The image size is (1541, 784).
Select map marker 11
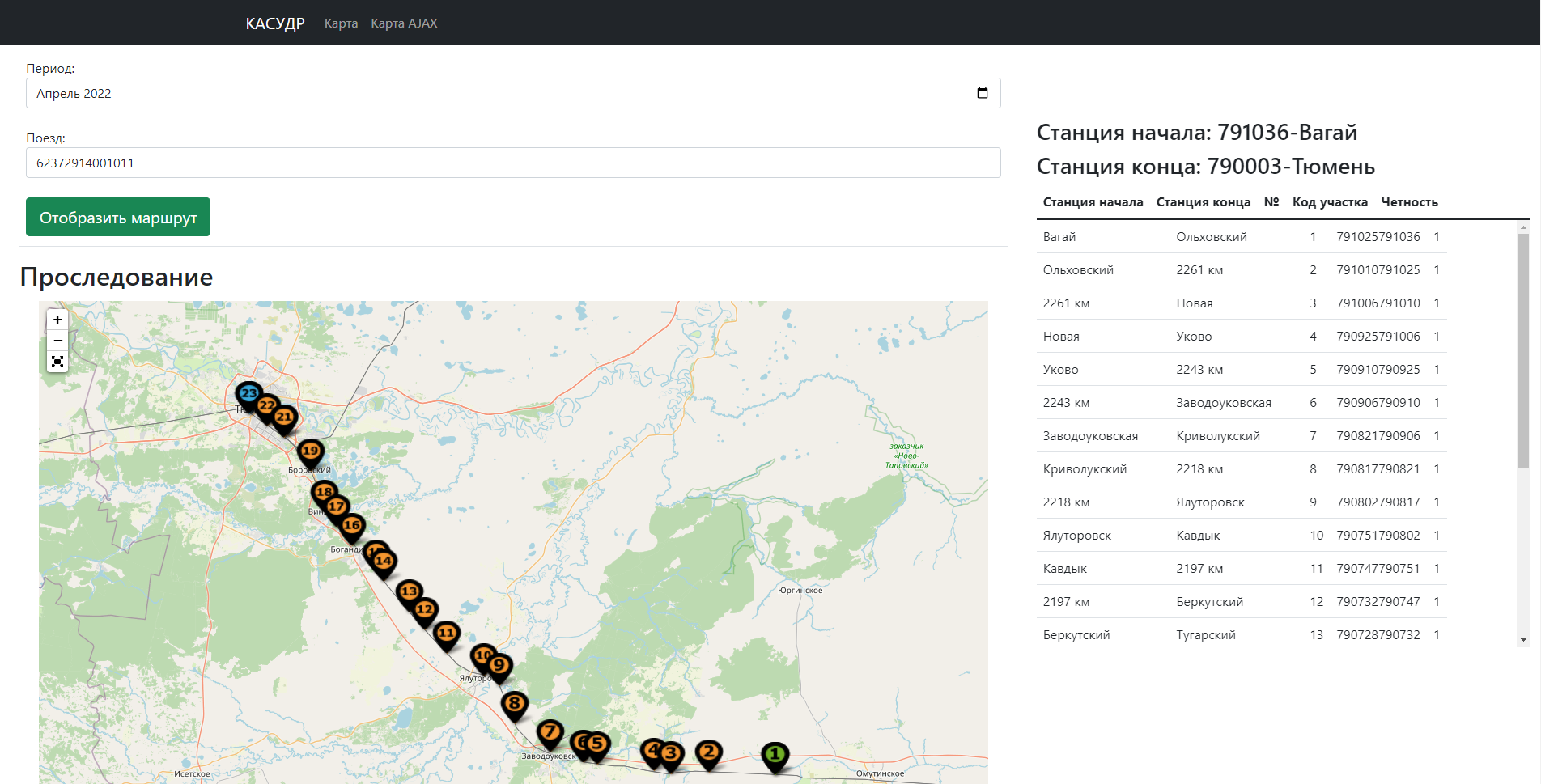coord(447,634)
